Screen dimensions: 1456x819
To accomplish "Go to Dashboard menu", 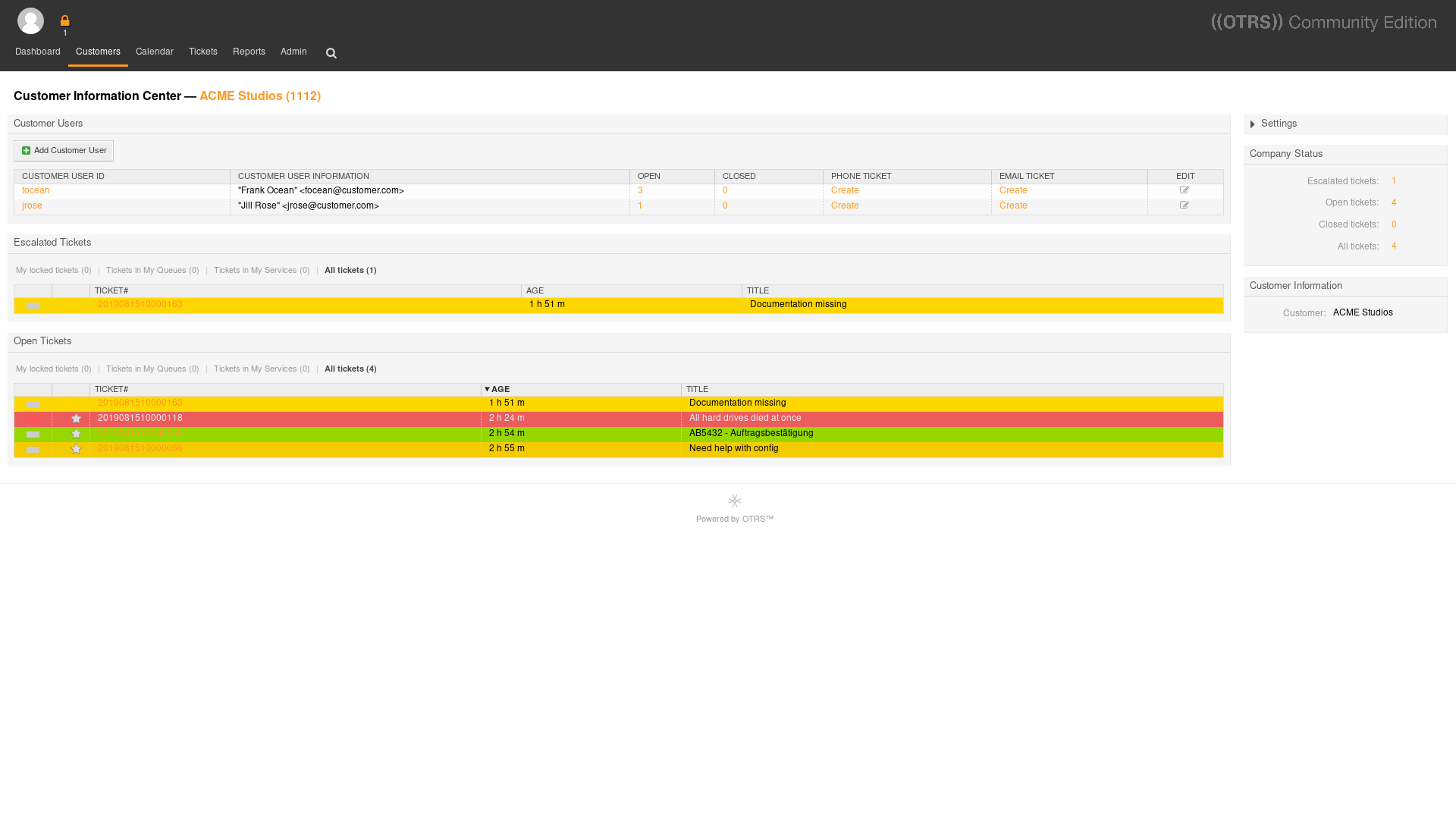I will coord(38,52).
